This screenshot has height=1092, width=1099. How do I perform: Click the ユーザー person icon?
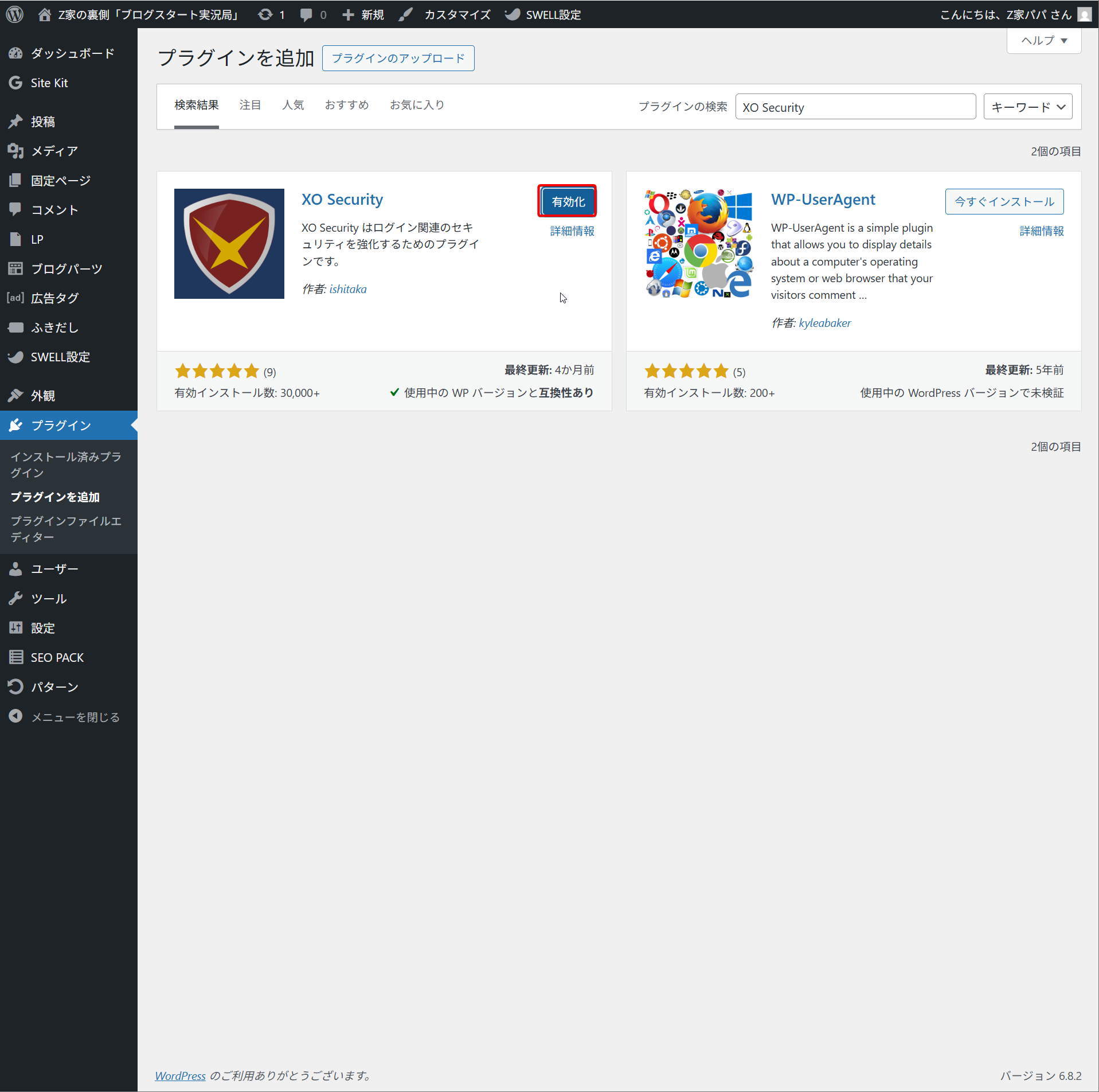[15, 569]
